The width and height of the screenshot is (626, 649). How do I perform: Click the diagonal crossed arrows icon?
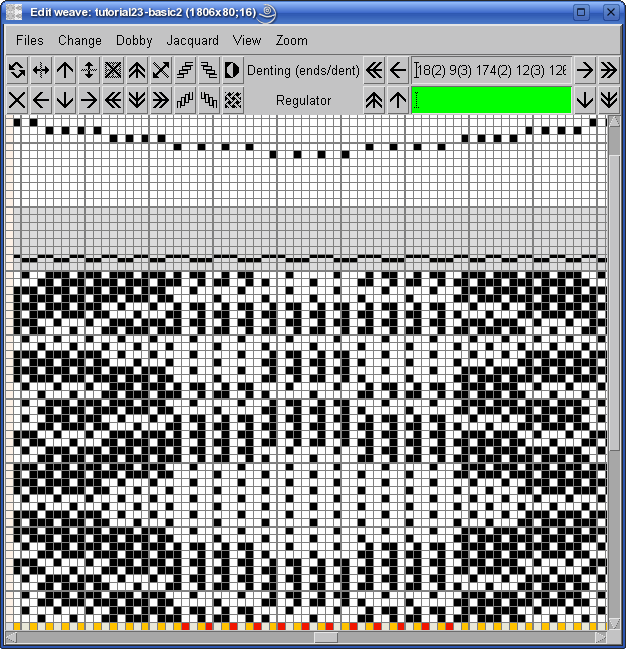pyautogui.click(x=161, y=70)
